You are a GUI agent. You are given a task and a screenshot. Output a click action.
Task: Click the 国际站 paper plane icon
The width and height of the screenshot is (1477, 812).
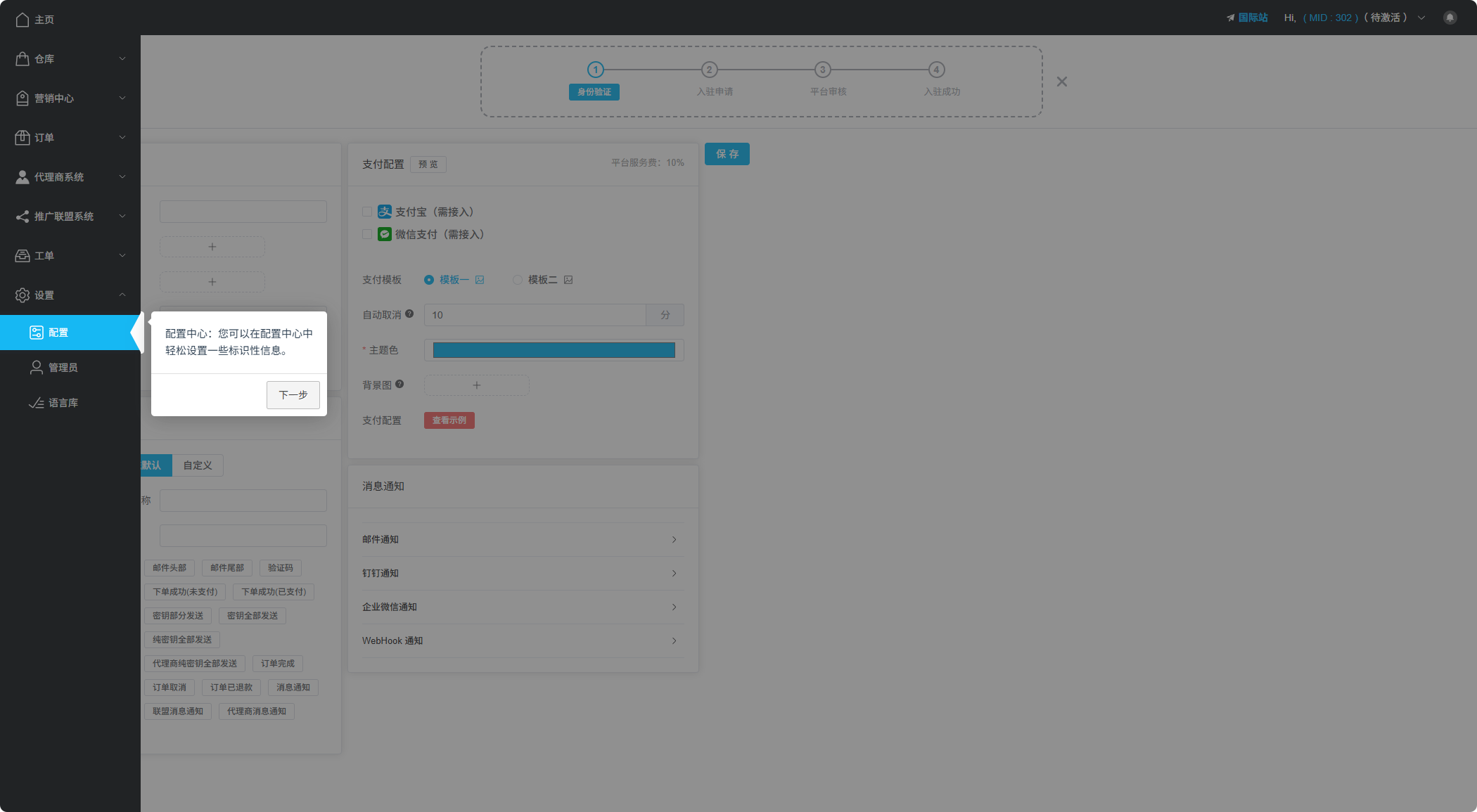[x=1230, y=18]
